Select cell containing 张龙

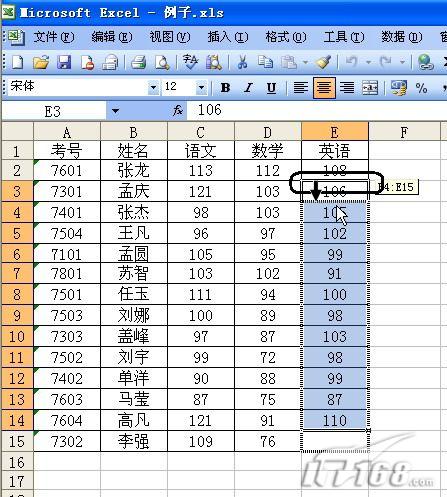tap(134, 170)
